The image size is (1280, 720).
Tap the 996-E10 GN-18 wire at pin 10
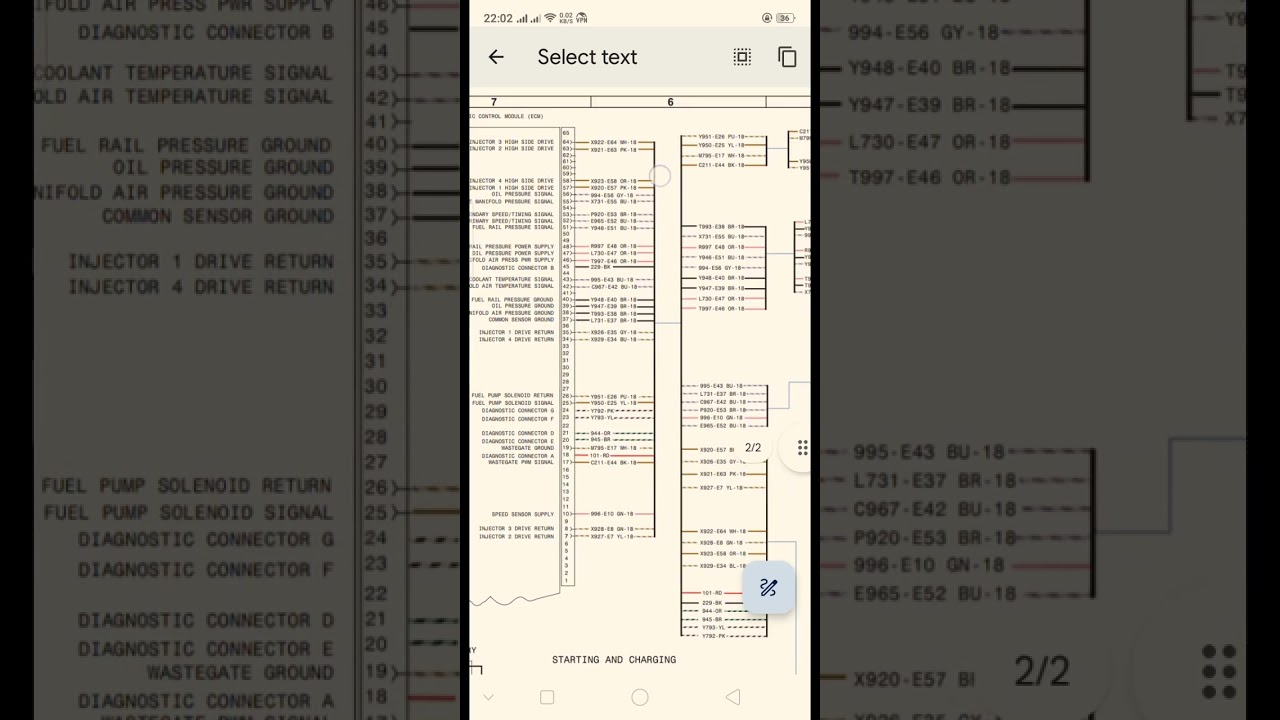[612, 514]
